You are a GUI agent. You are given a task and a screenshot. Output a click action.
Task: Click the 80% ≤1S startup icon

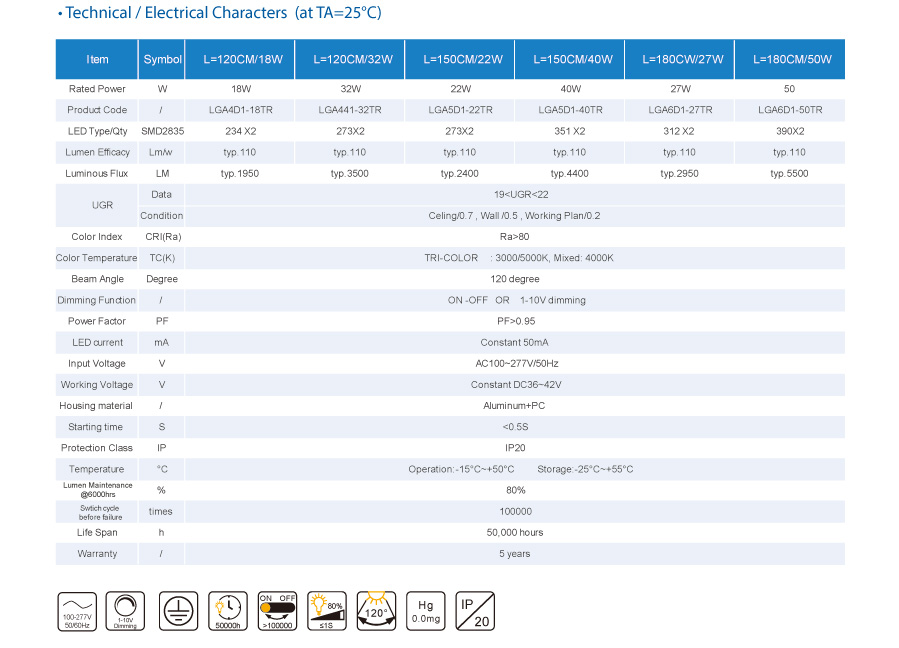pyautogui.click(x=327, y=610)
